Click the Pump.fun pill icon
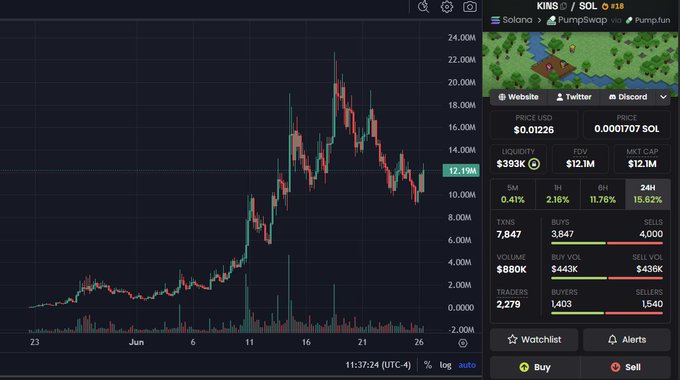680x380 pixels. (629, 20)
